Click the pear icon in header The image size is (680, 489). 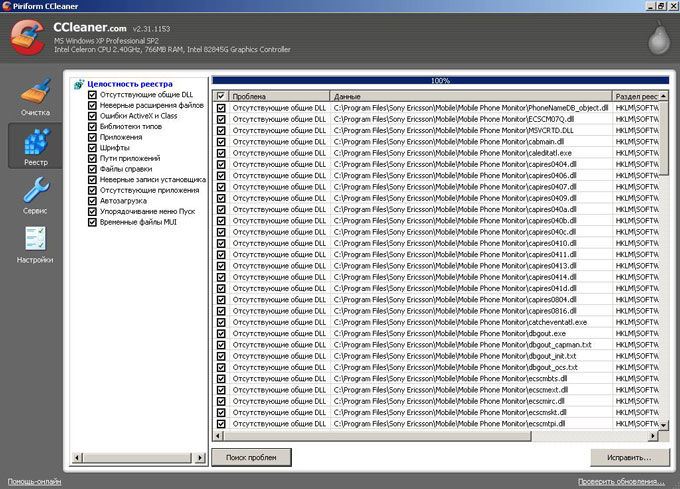[x=659, y=39]
